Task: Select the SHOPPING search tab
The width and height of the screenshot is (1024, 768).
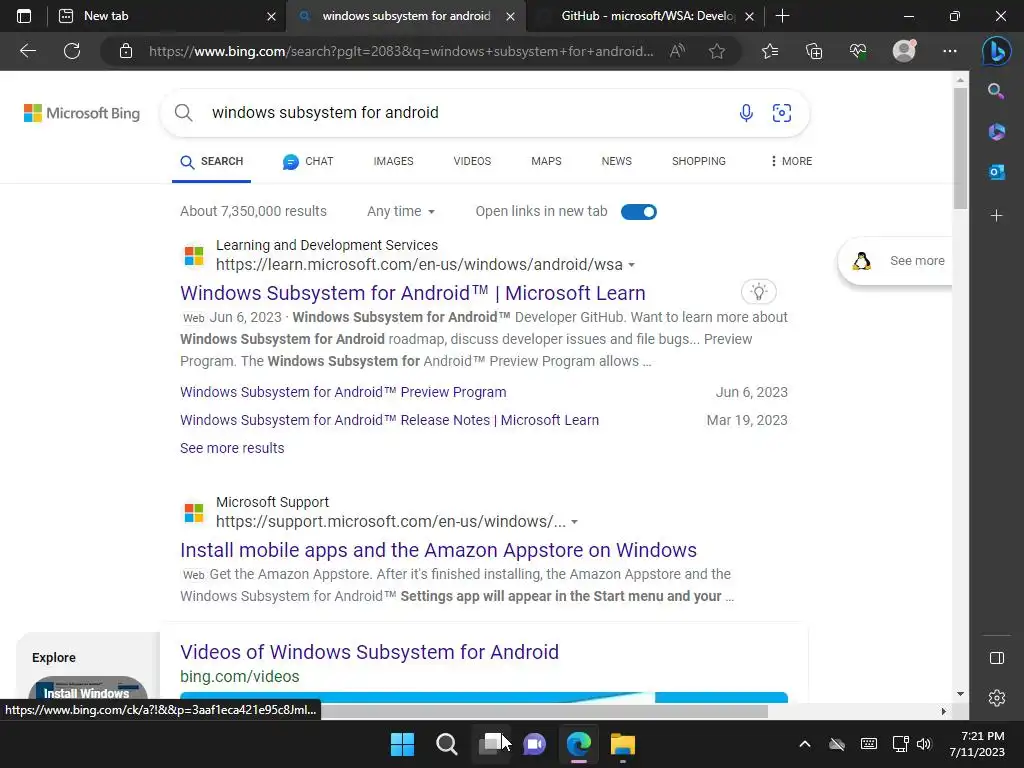Action: 699,161
